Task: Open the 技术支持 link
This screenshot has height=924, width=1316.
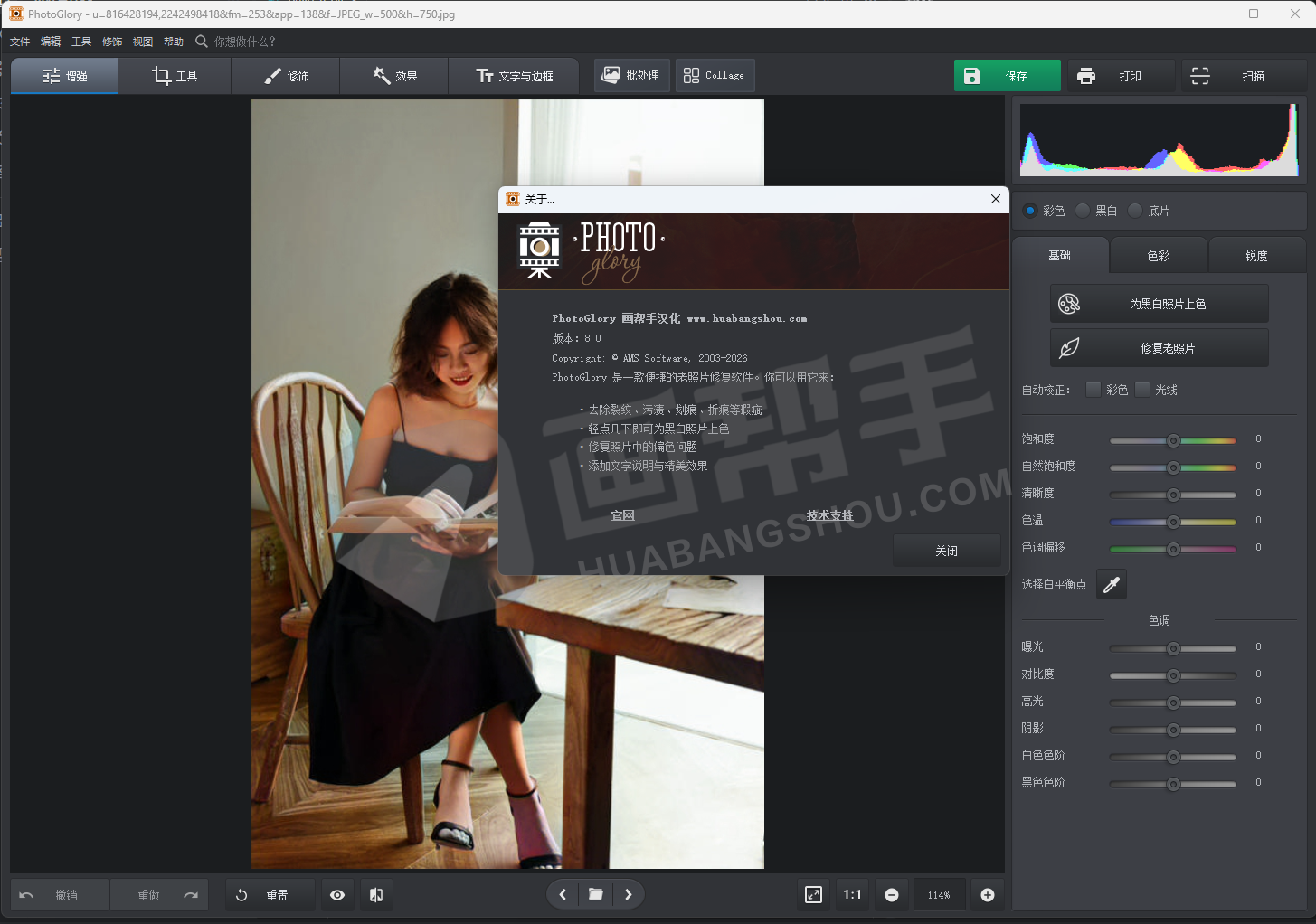Action: [830, 515]
